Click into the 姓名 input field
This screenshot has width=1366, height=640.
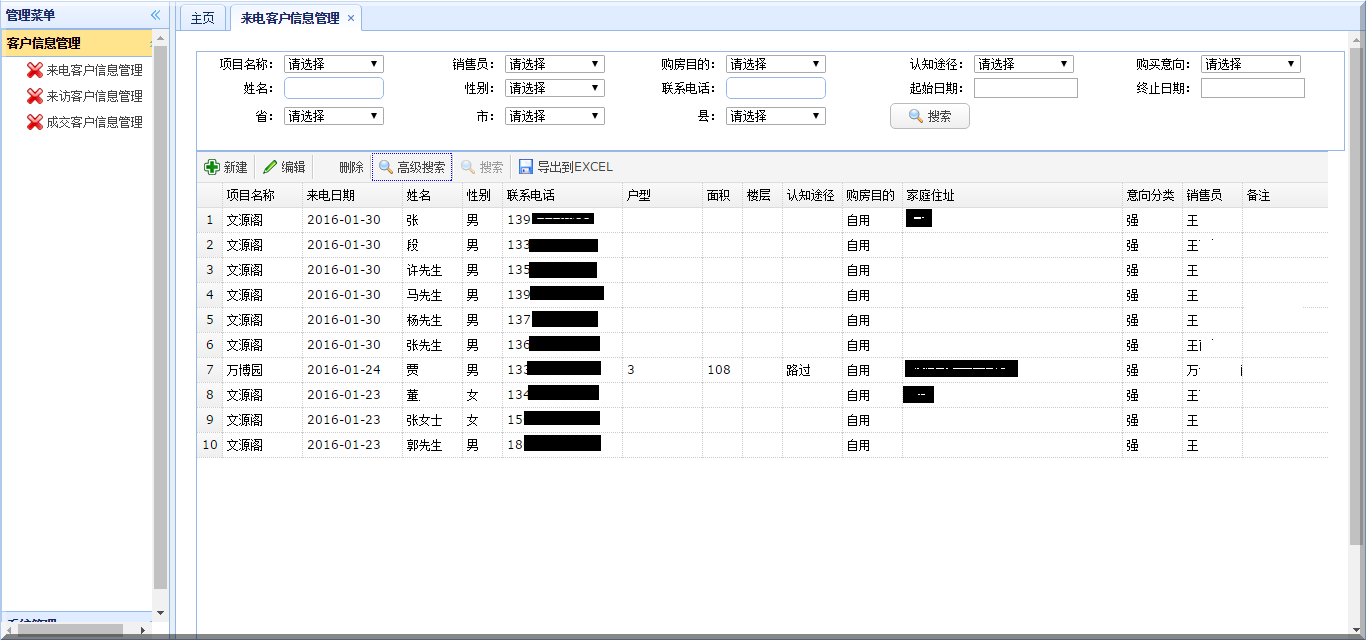point(333,88)
